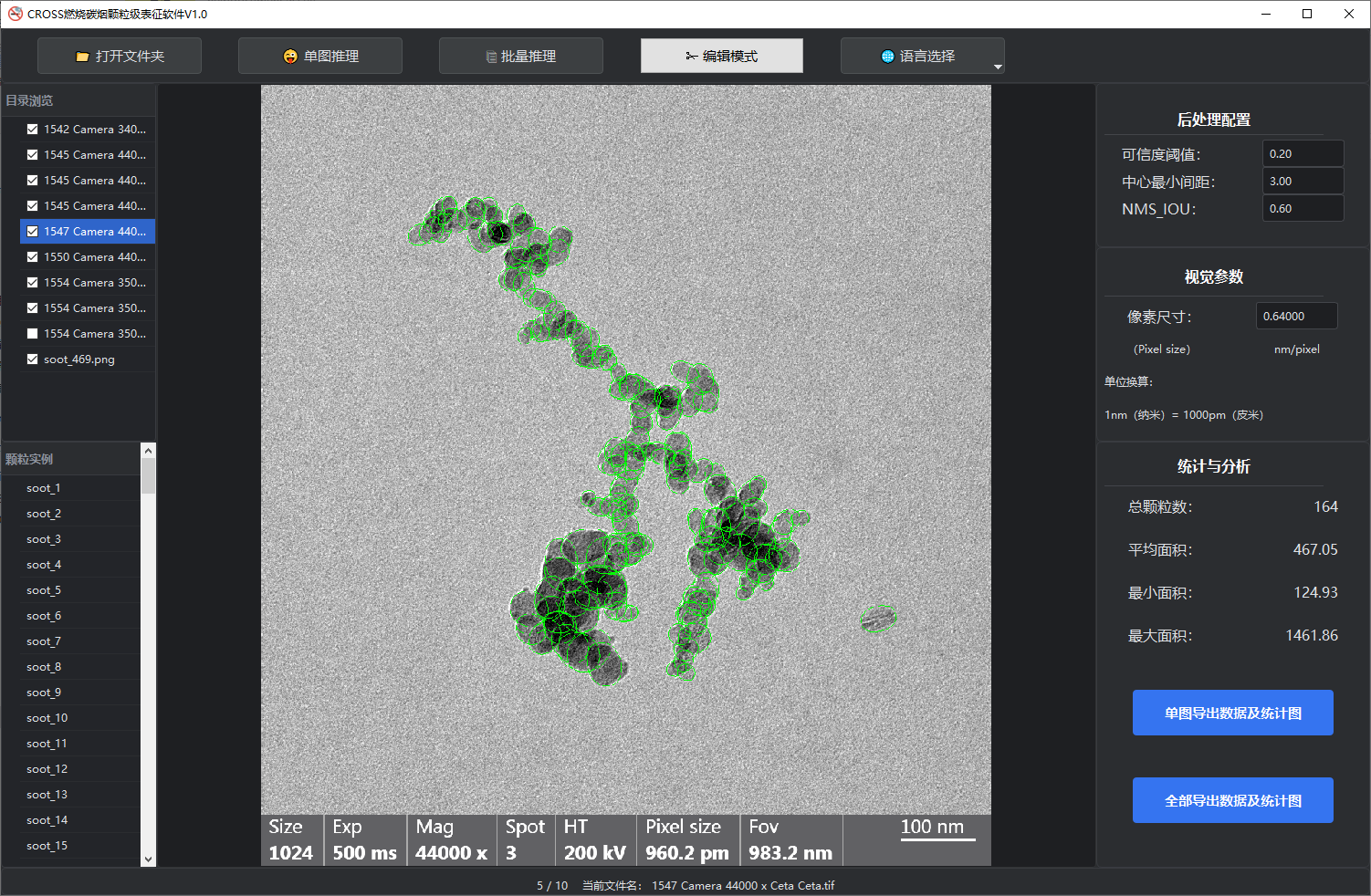This screenshot has height=896, width=1371.
Task: Click the CROSS app logo in title bar
Action: (x=15, y=14)
